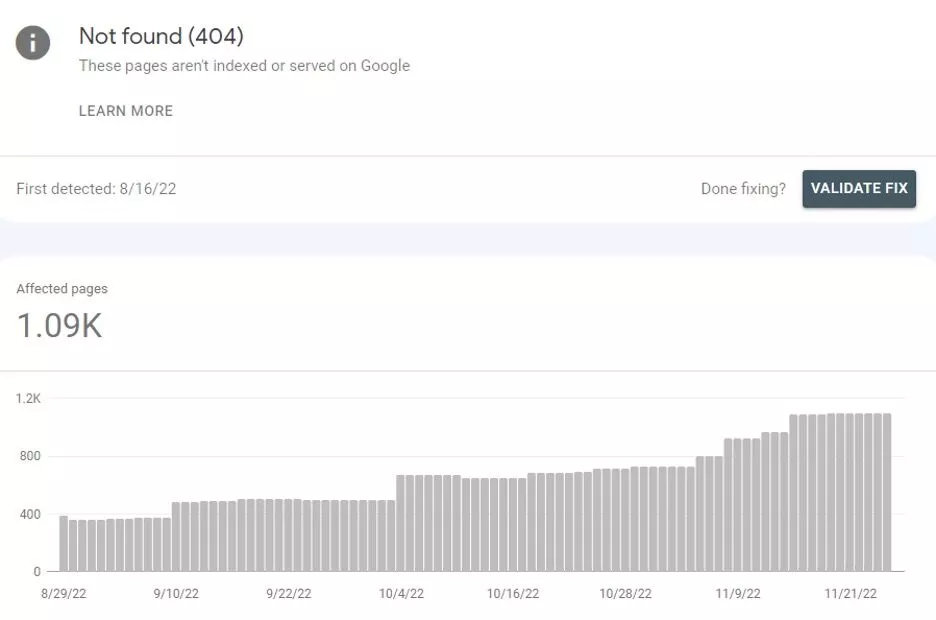The height and width of the screenshot is (620, 936).
Task: Click the info icon beside Not found
Action: coord(33,43)
